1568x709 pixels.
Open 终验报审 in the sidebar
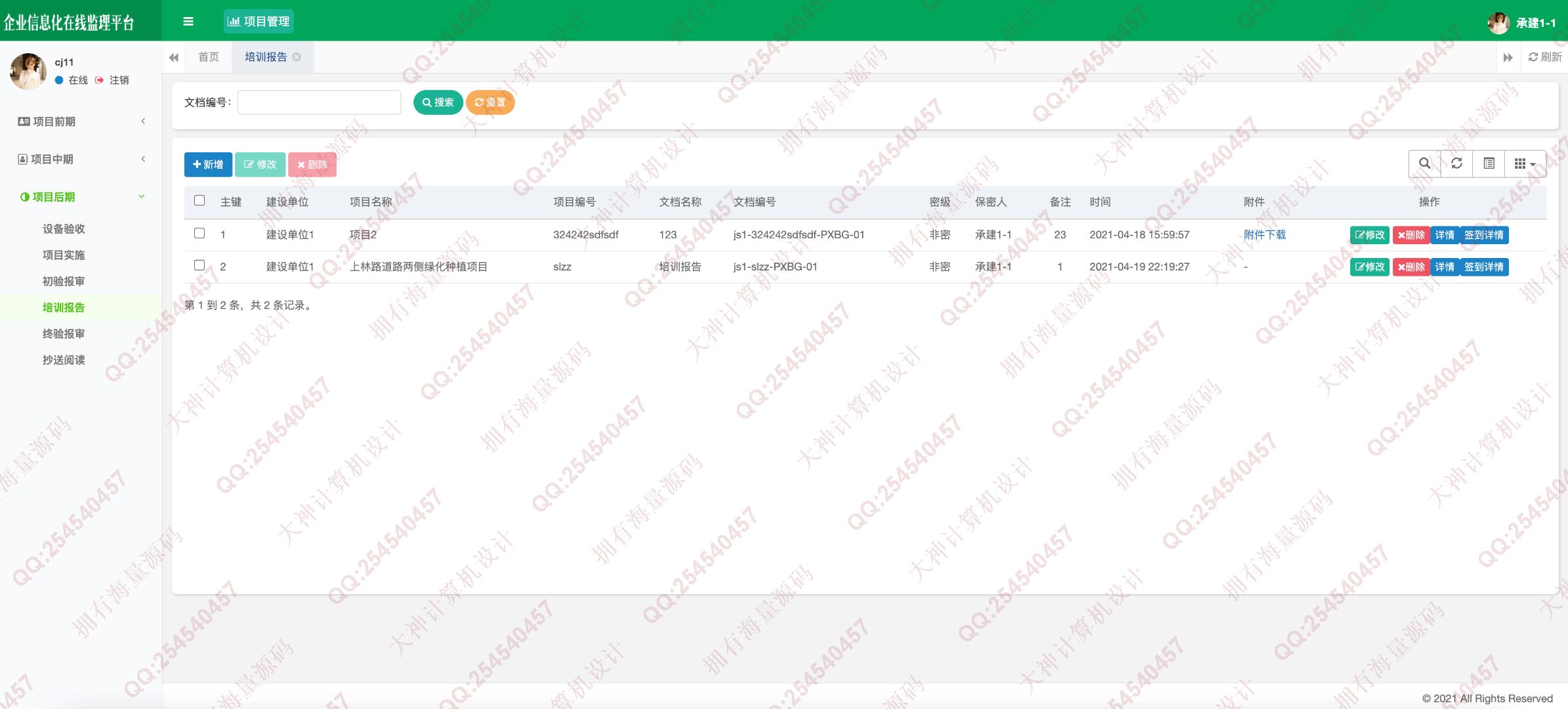pyautogui.click(x=64, y=333)
